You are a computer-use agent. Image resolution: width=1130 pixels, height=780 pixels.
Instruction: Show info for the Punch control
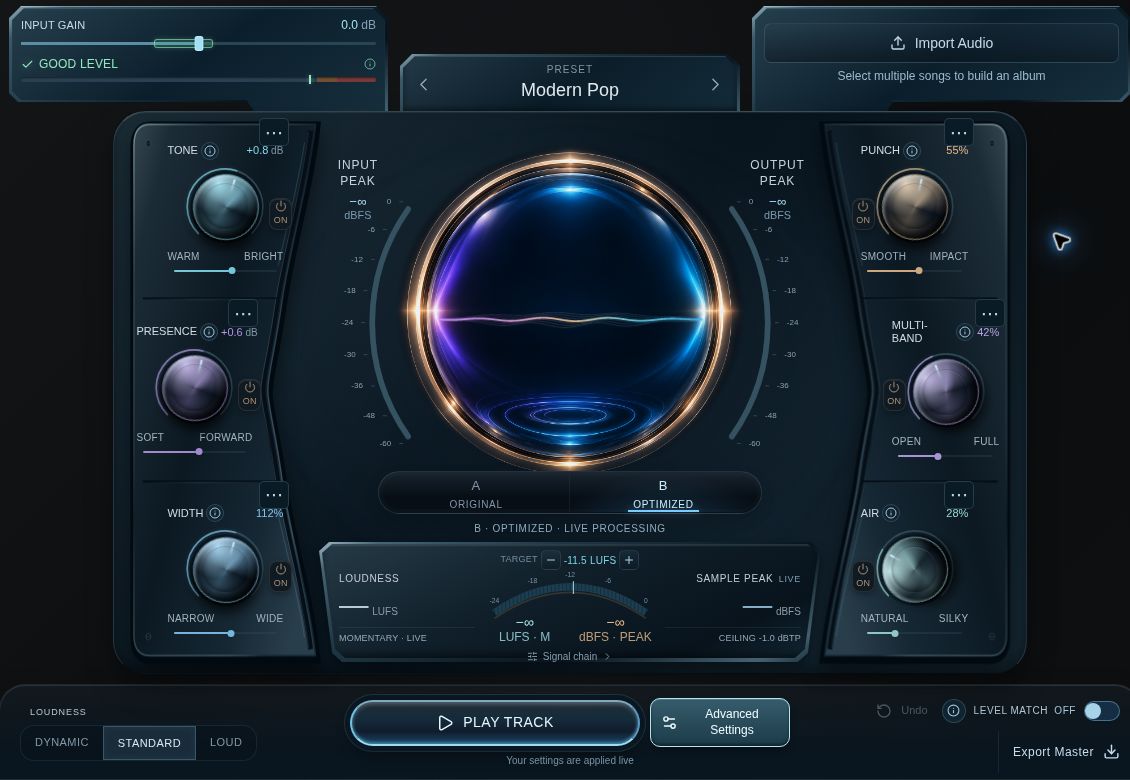(912, 151)
